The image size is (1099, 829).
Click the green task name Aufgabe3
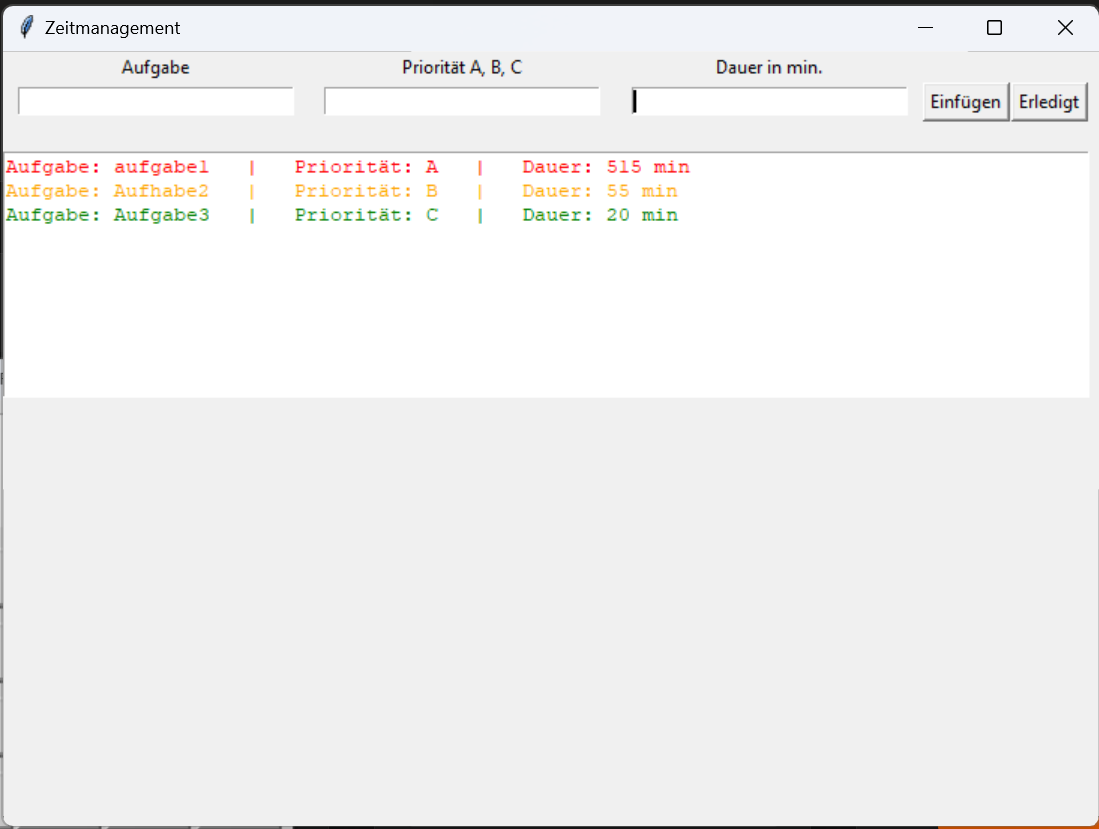[x=161, y=215]
